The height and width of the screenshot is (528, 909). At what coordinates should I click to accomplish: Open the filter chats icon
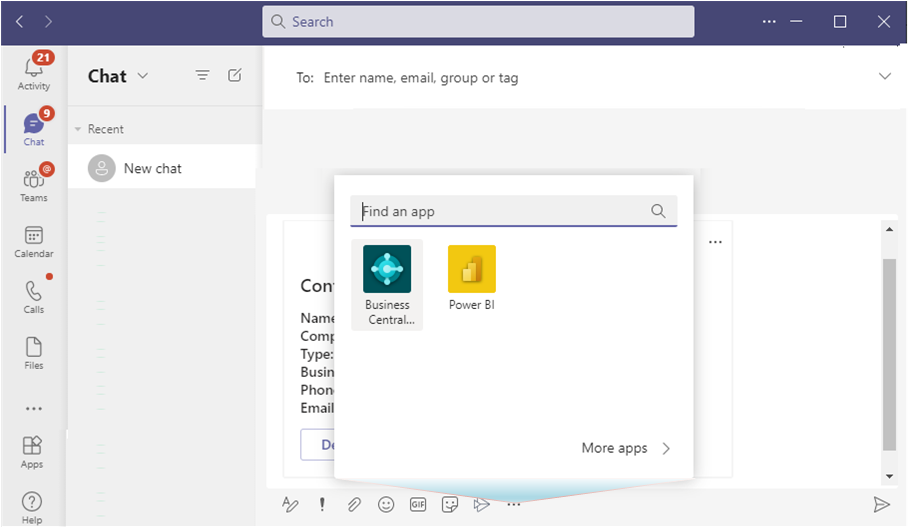point(202,75)
